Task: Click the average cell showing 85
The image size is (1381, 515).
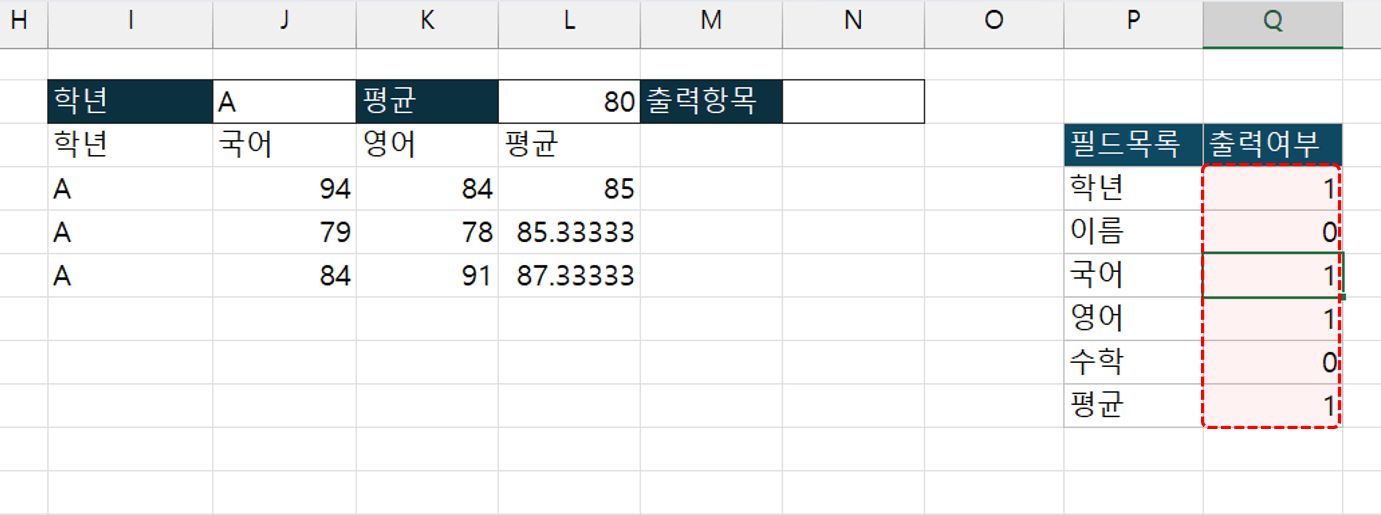Action: pyautogui.click(x=569, y=188)
